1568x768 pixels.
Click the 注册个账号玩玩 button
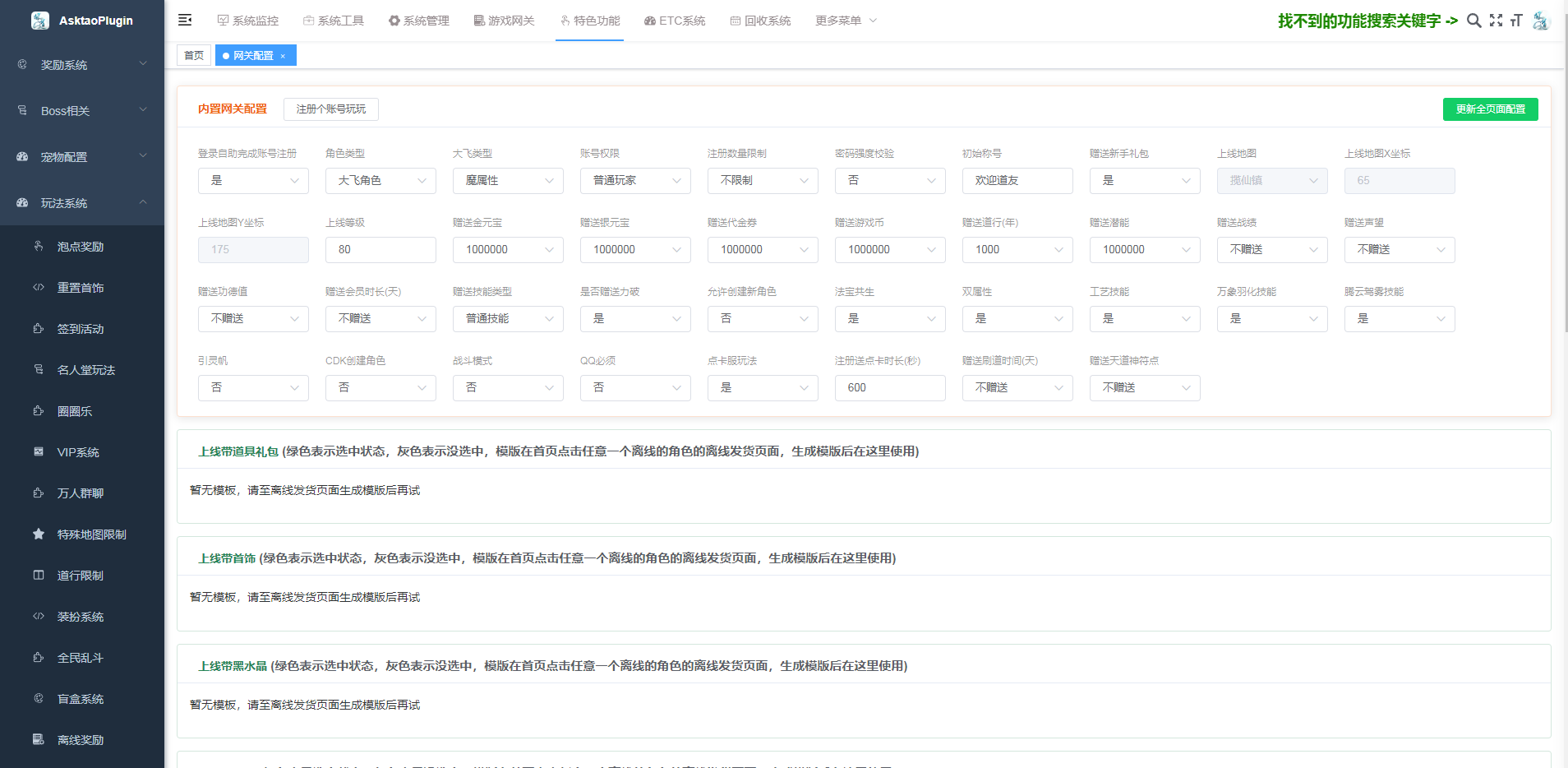[x=330, y=109]
